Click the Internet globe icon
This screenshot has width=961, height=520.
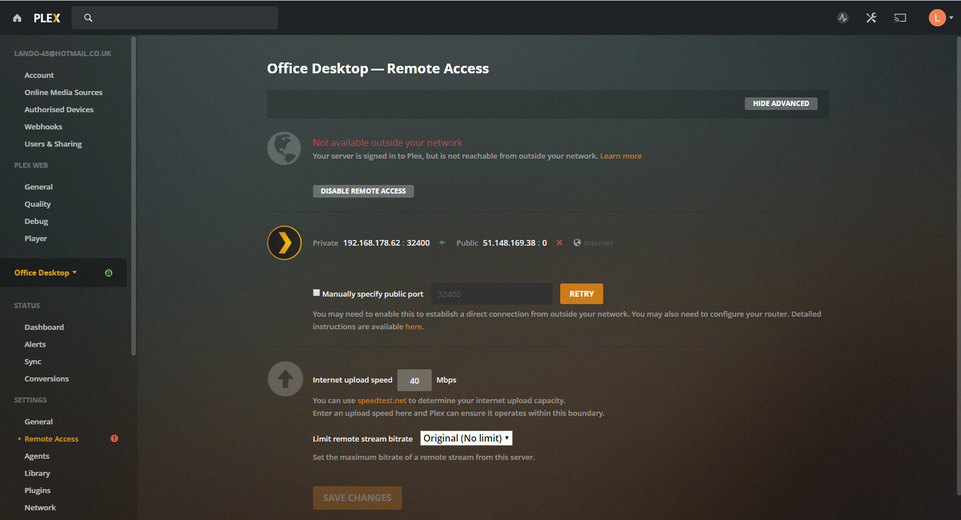click(577, 243)
